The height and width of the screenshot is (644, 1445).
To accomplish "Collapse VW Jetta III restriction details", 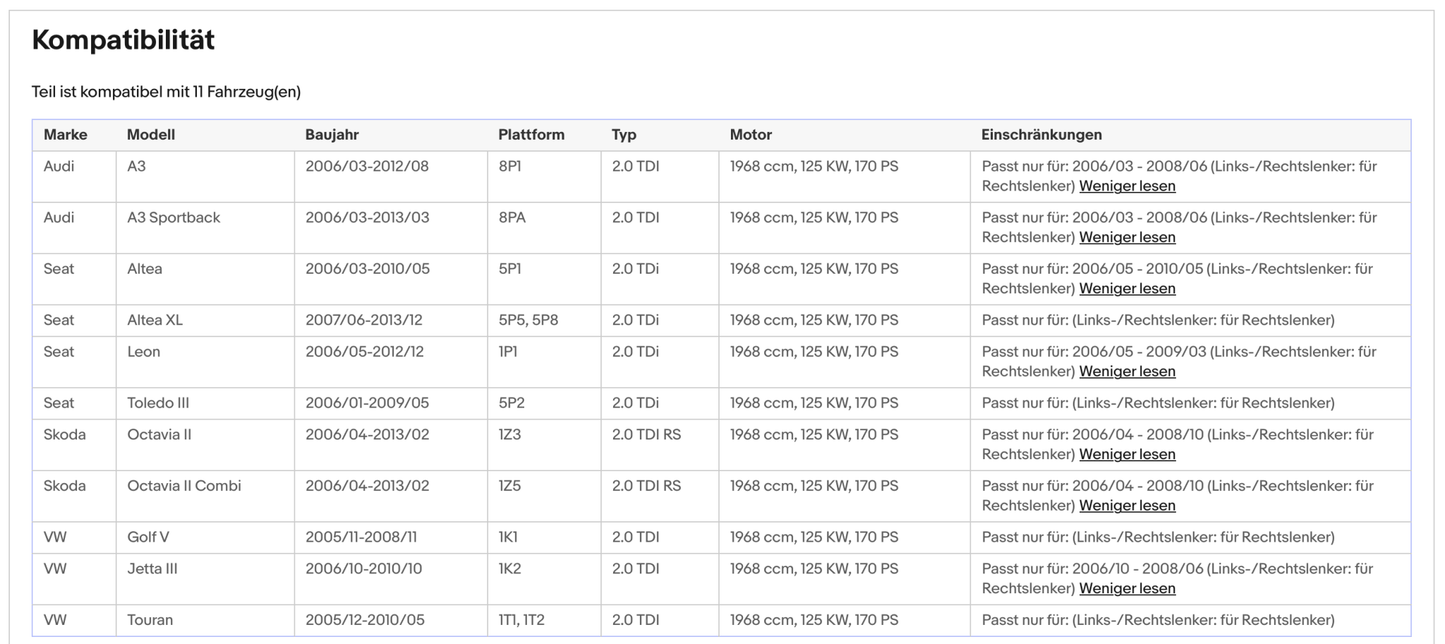I will 1127,588.
